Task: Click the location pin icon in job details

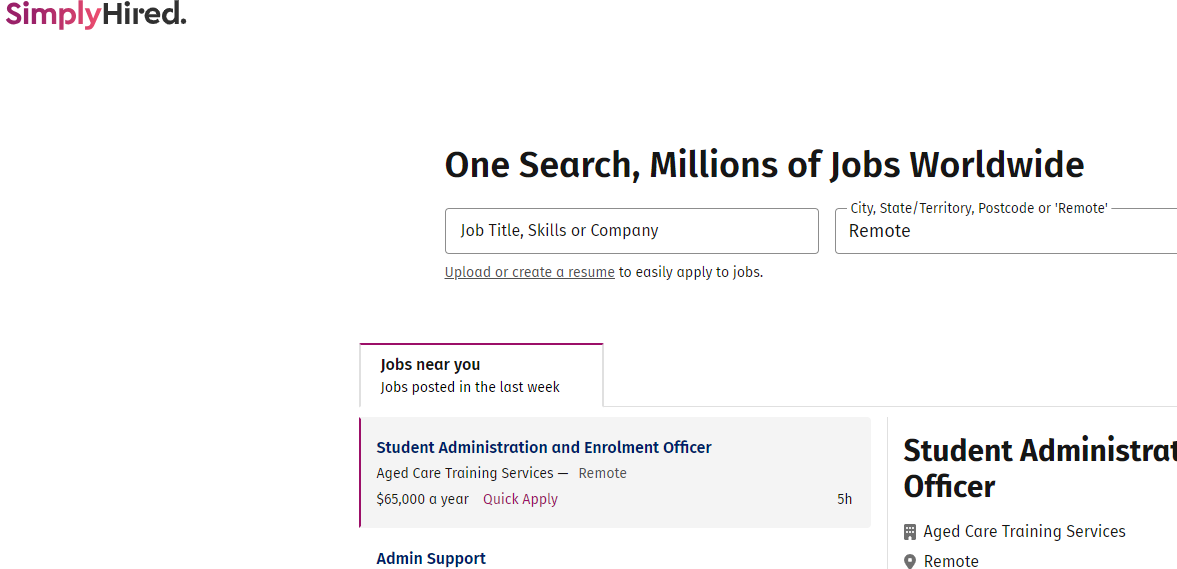Action: click(910, 562)
